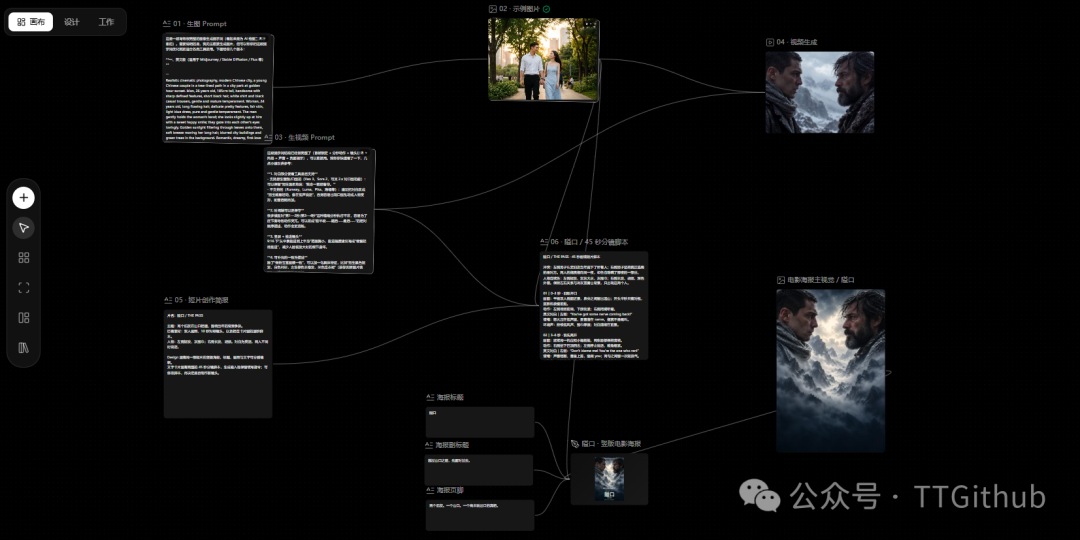
Task: Click text-type icon beside 海报副标题
Action: (x=429, y=445)
